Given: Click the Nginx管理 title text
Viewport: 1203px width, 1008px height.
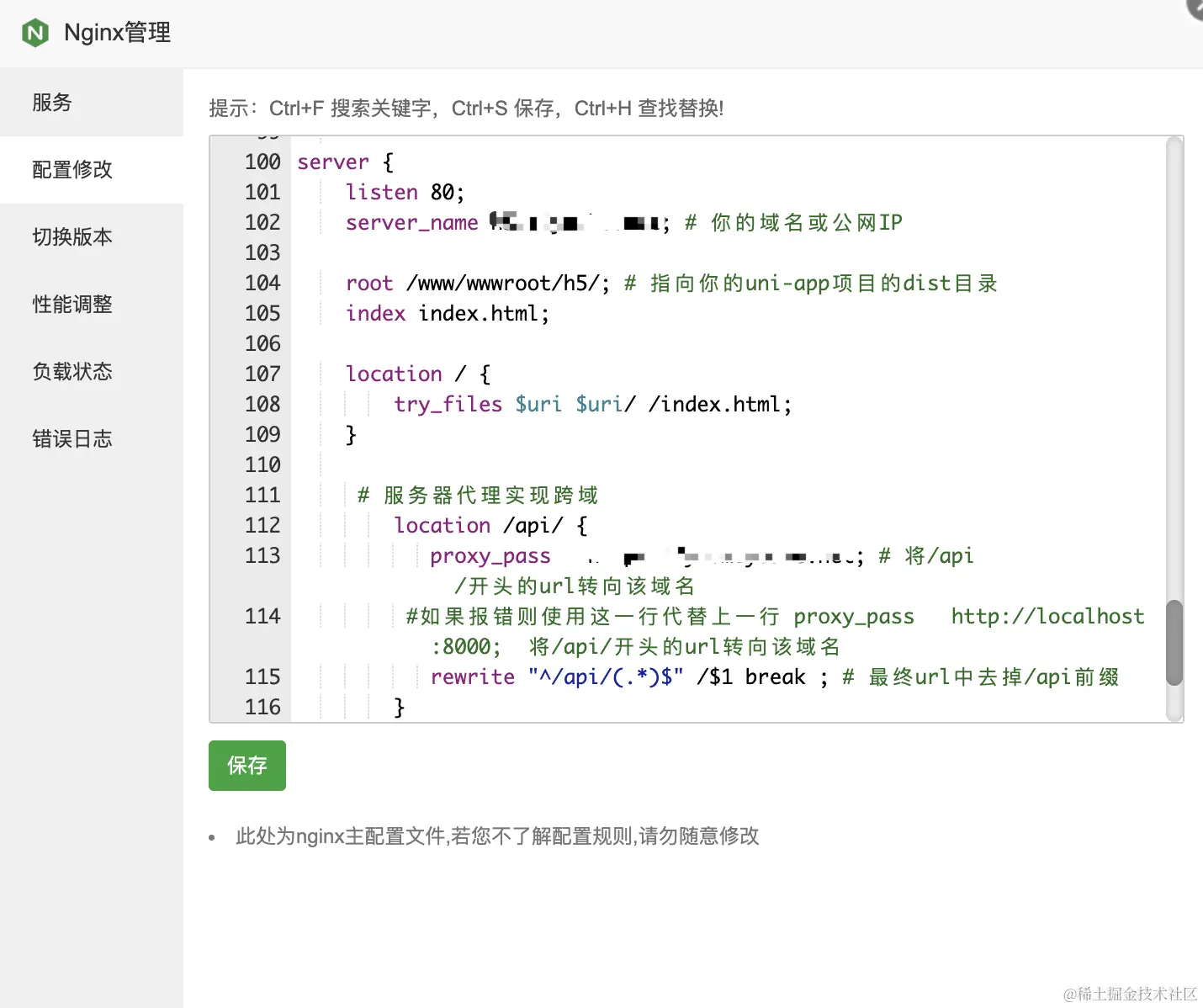Looking at the screenshot, I should (117, 33).
